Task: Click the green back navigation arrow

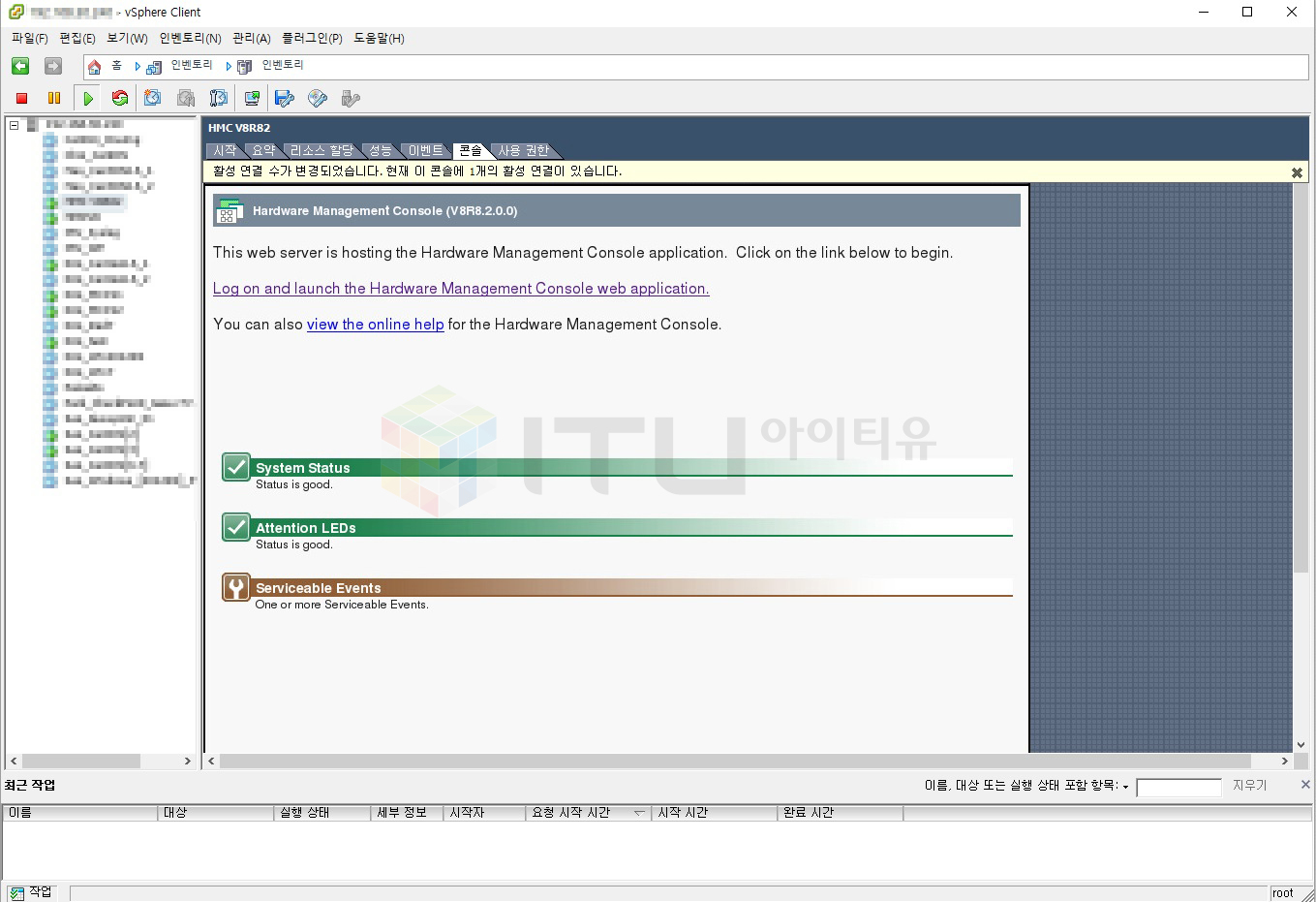Action: click(x=20, y=66)
